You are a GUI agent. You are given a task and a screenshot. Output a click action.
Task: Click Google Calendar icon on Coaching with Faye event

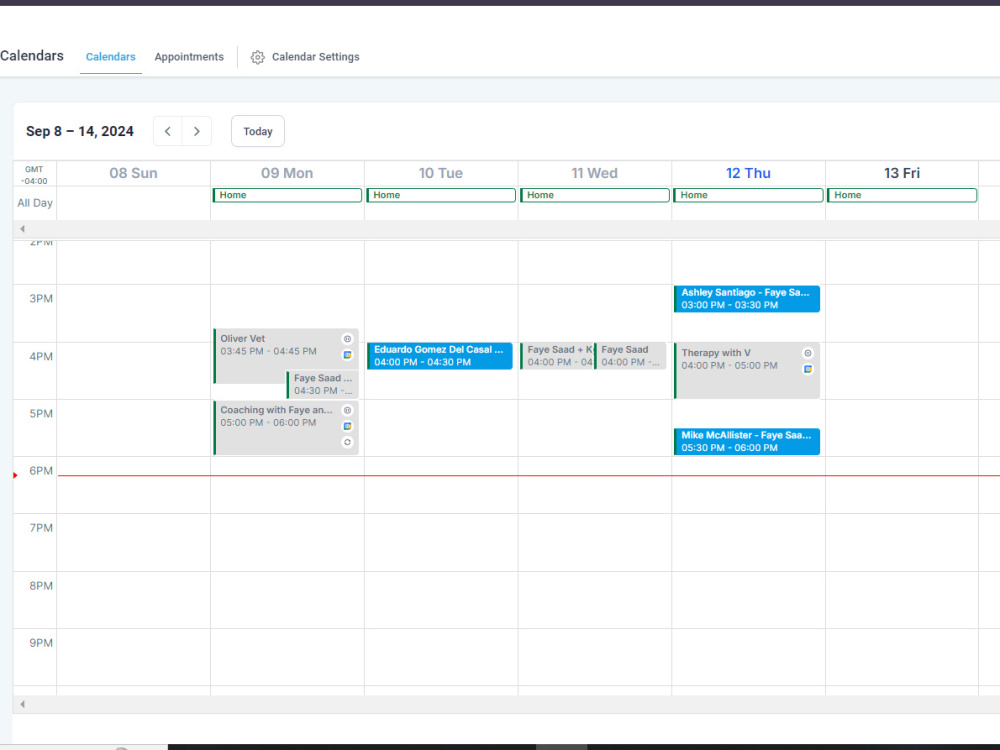(348, 426)
